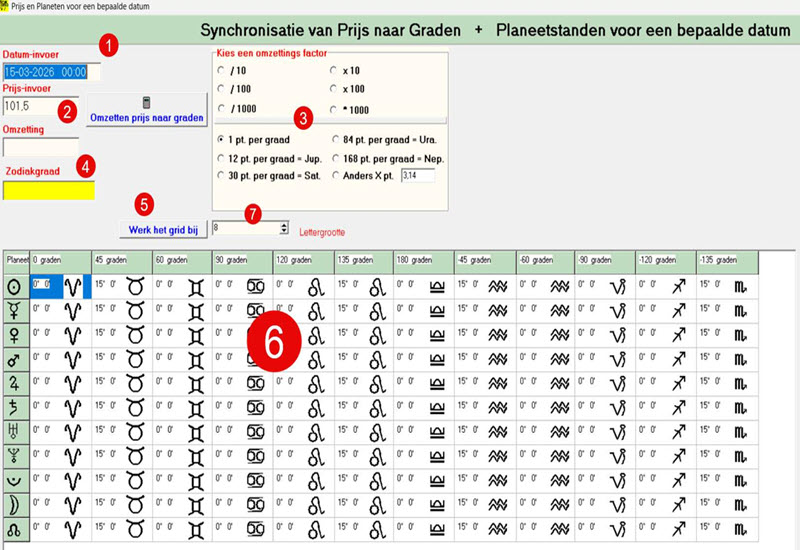This screenshot has width=800, height=550.
Task: Click the 135 graden column header
Action: (x=364, y=262)
